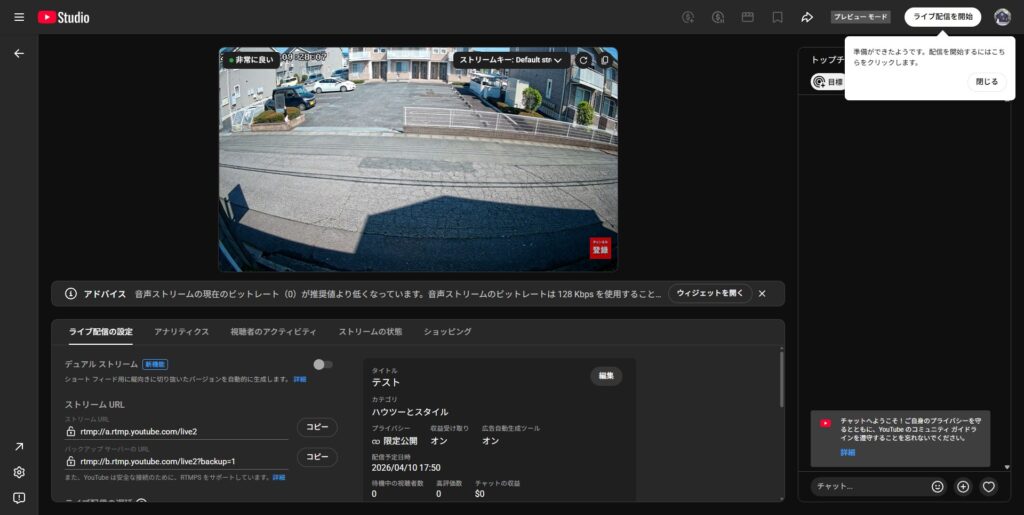Click the YouTube Studio logo

click(63, 18)
